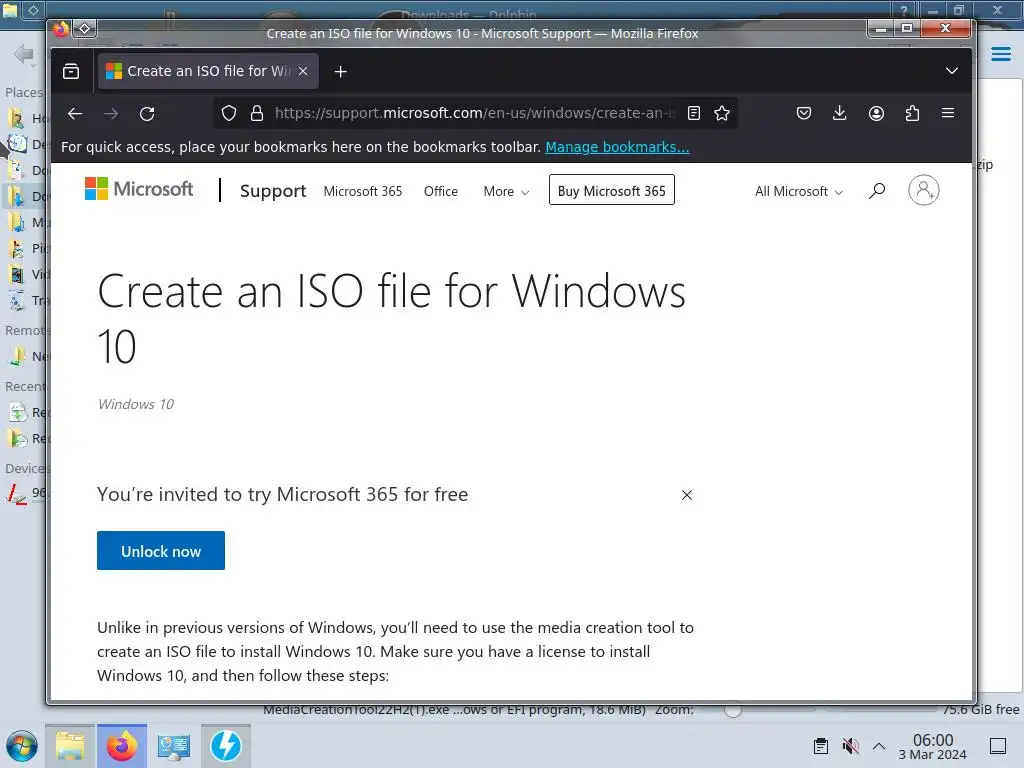
Task: Focus the address bar URL field
Action: 474,113
